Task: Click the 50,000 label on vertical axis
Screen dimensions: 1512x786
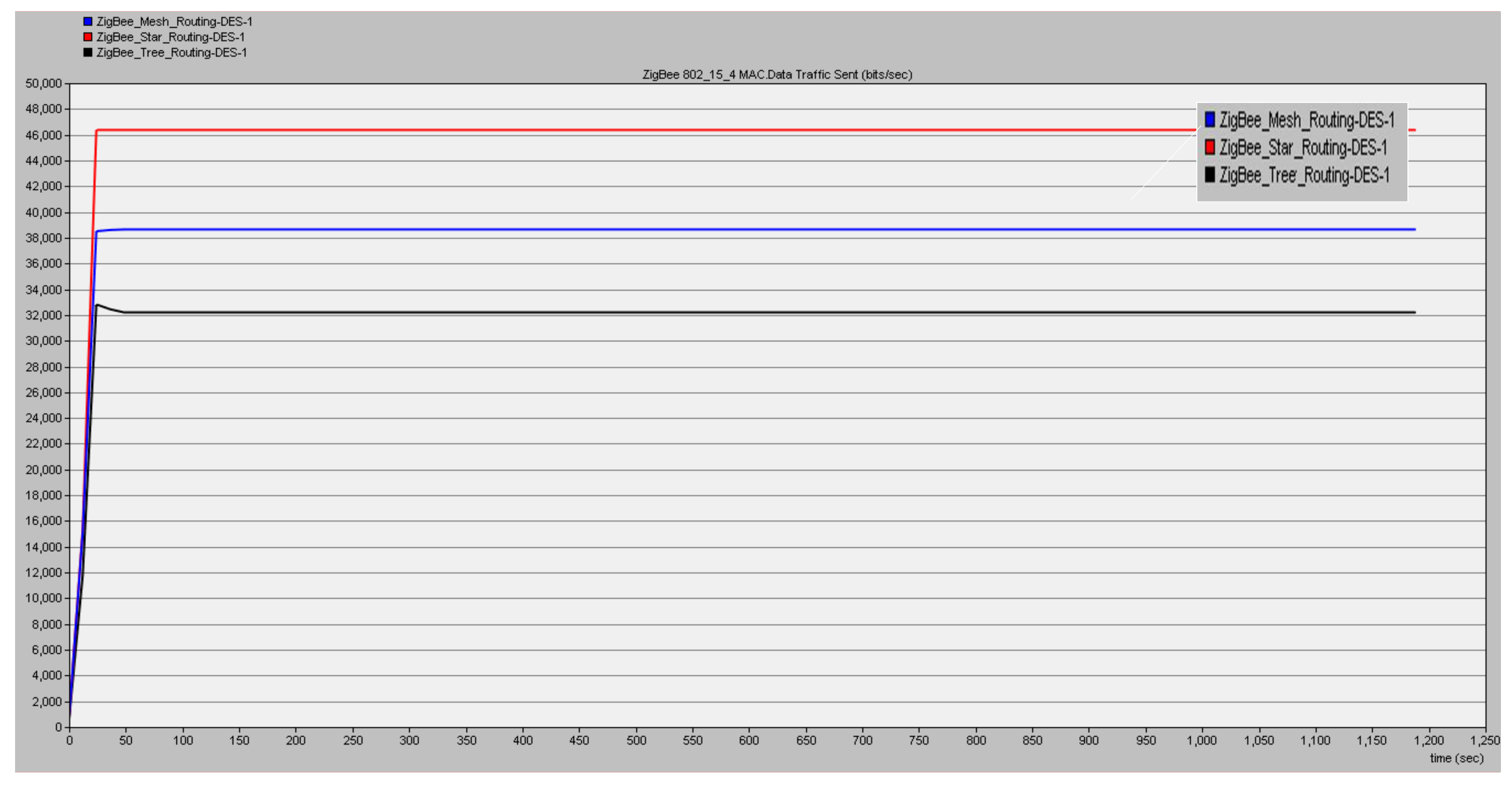Action: tap(43, 83)
